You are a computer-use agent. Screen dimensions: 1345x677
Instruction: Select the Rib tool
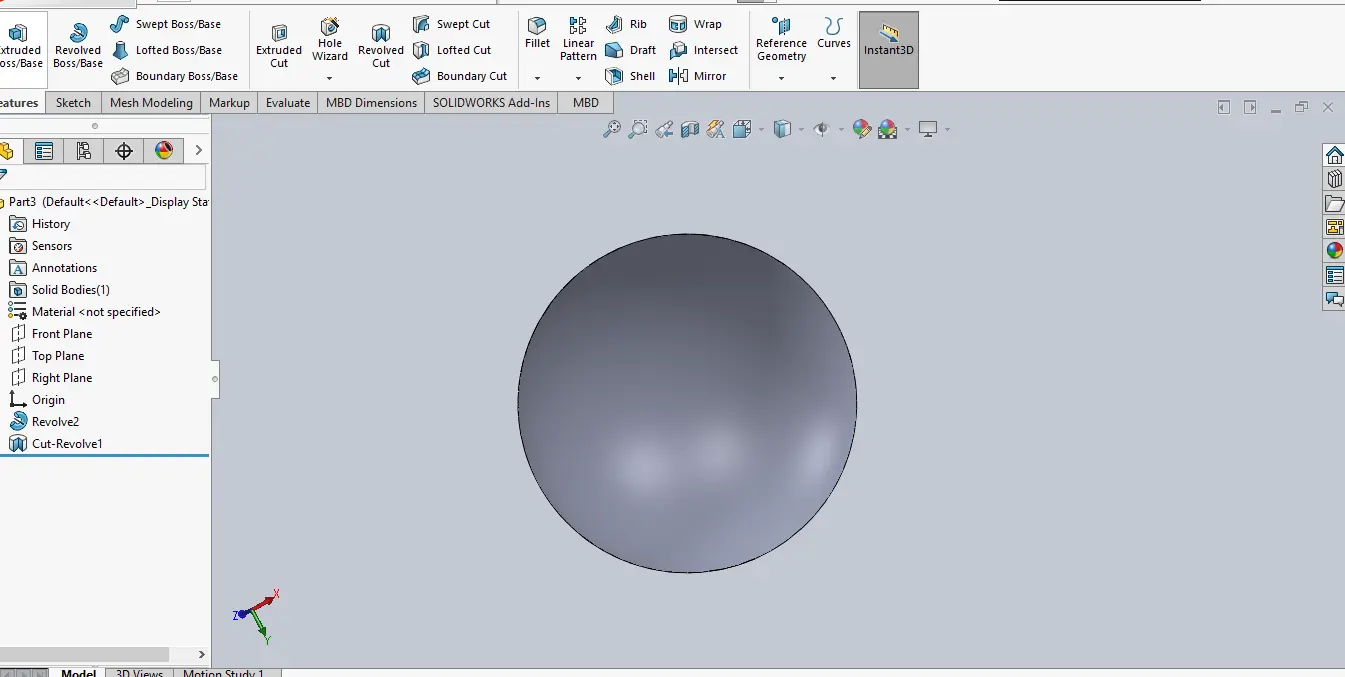click(x=627, y=24)
